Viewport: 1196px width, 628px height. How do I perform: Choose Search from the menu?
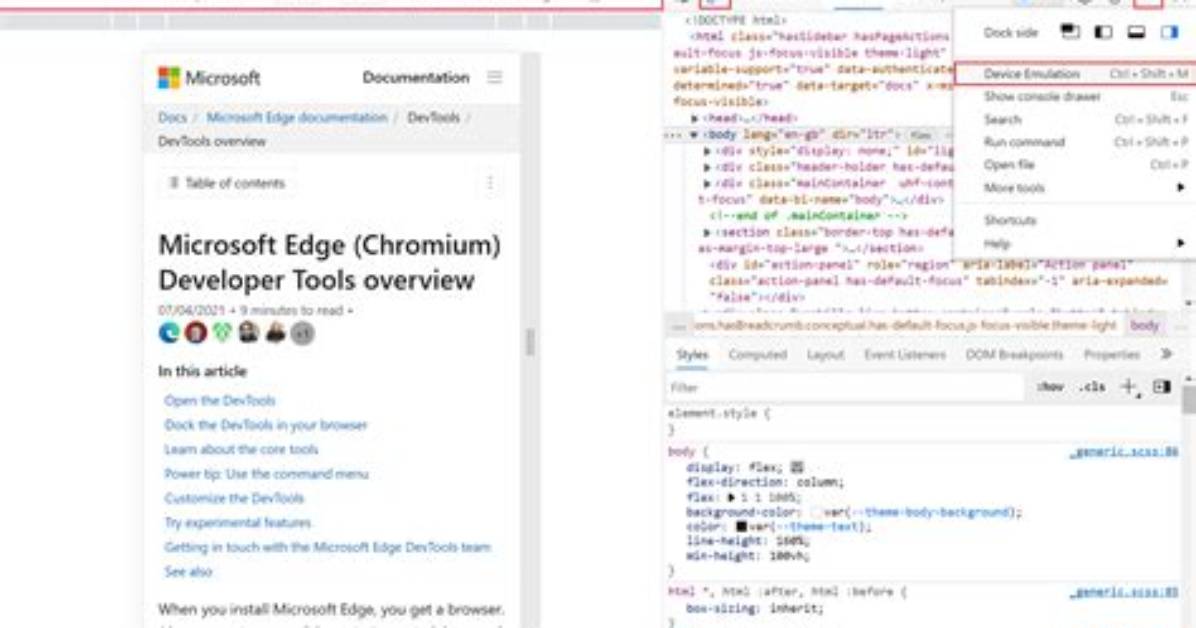pyautogui.click(x=1075, y=120)
